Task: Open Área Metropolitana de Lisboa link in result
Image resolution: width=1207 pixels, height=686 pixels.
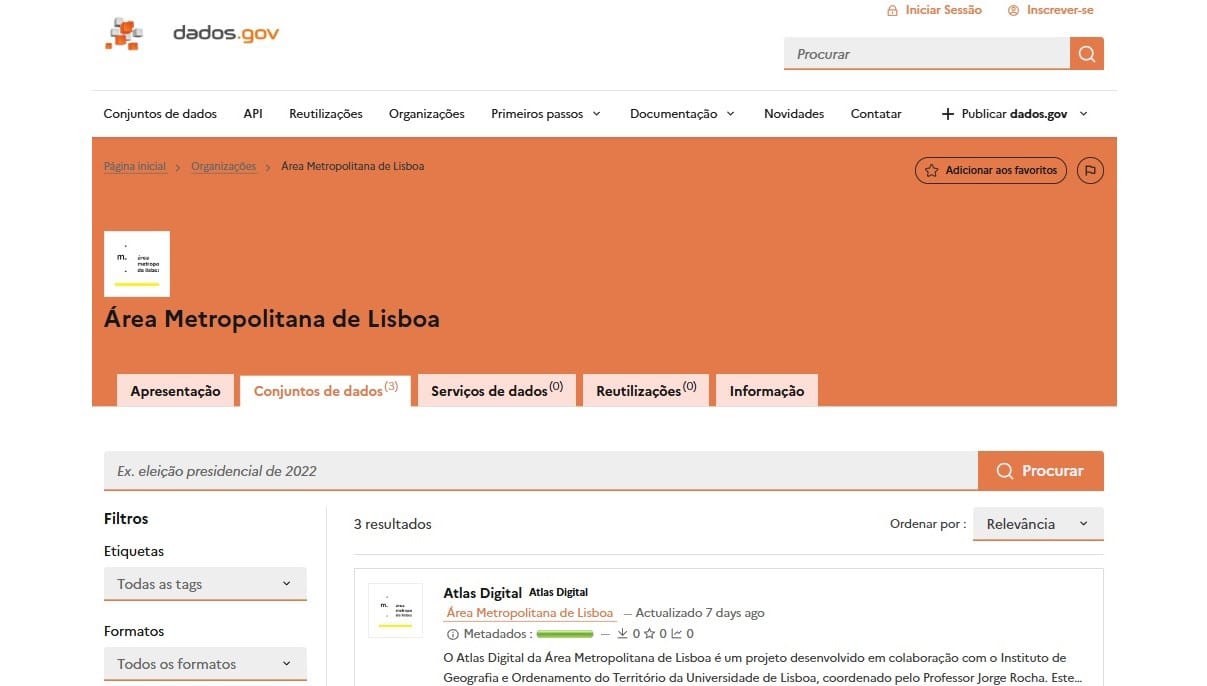Action: (530, 613)
